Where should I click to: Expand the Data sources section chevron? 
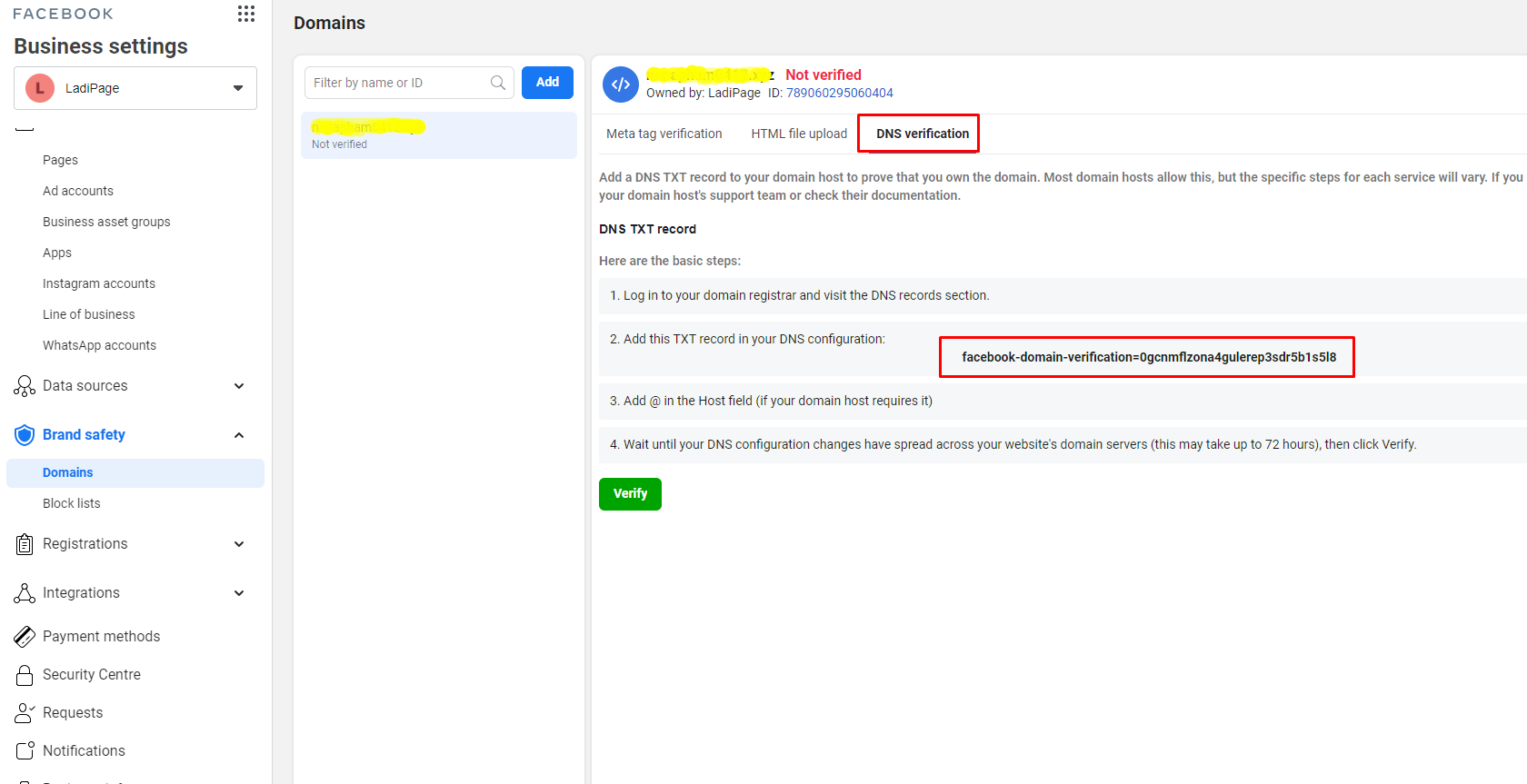[x=239, y=386]
